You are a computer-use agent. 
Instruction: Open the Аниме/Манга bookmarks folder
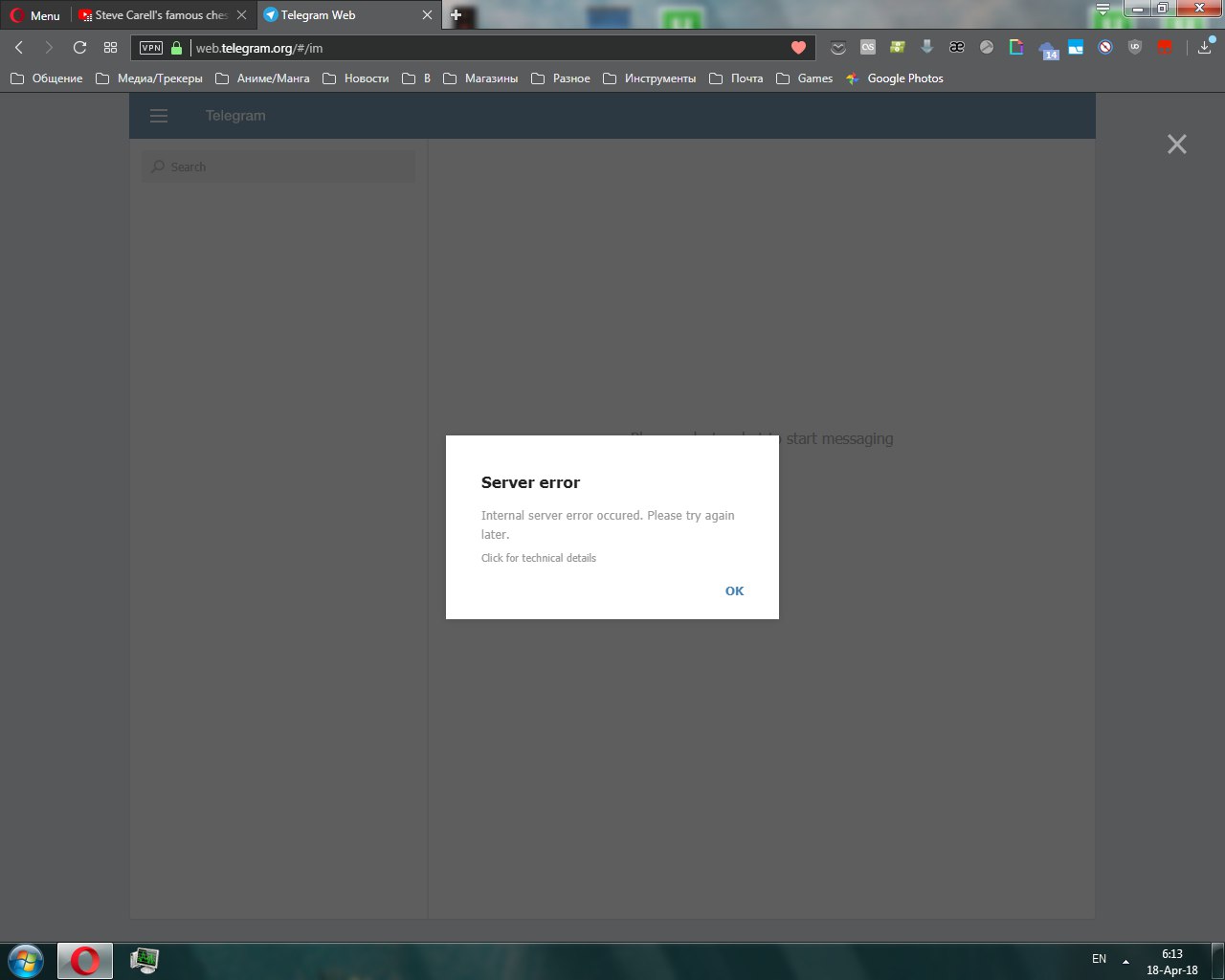[262, 78]
